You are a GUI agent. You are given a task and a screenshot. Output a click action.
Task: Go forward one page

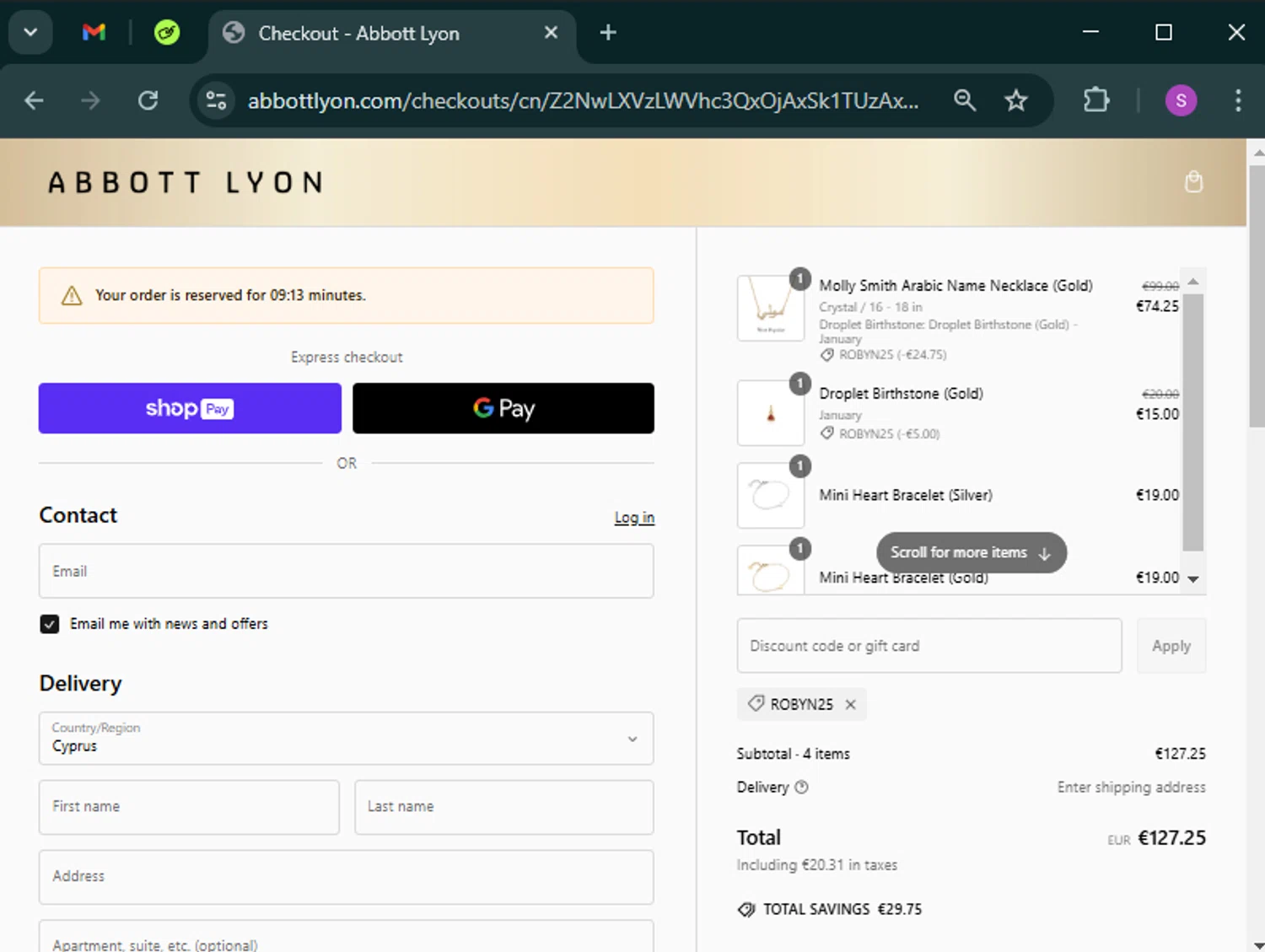[90, 100]
